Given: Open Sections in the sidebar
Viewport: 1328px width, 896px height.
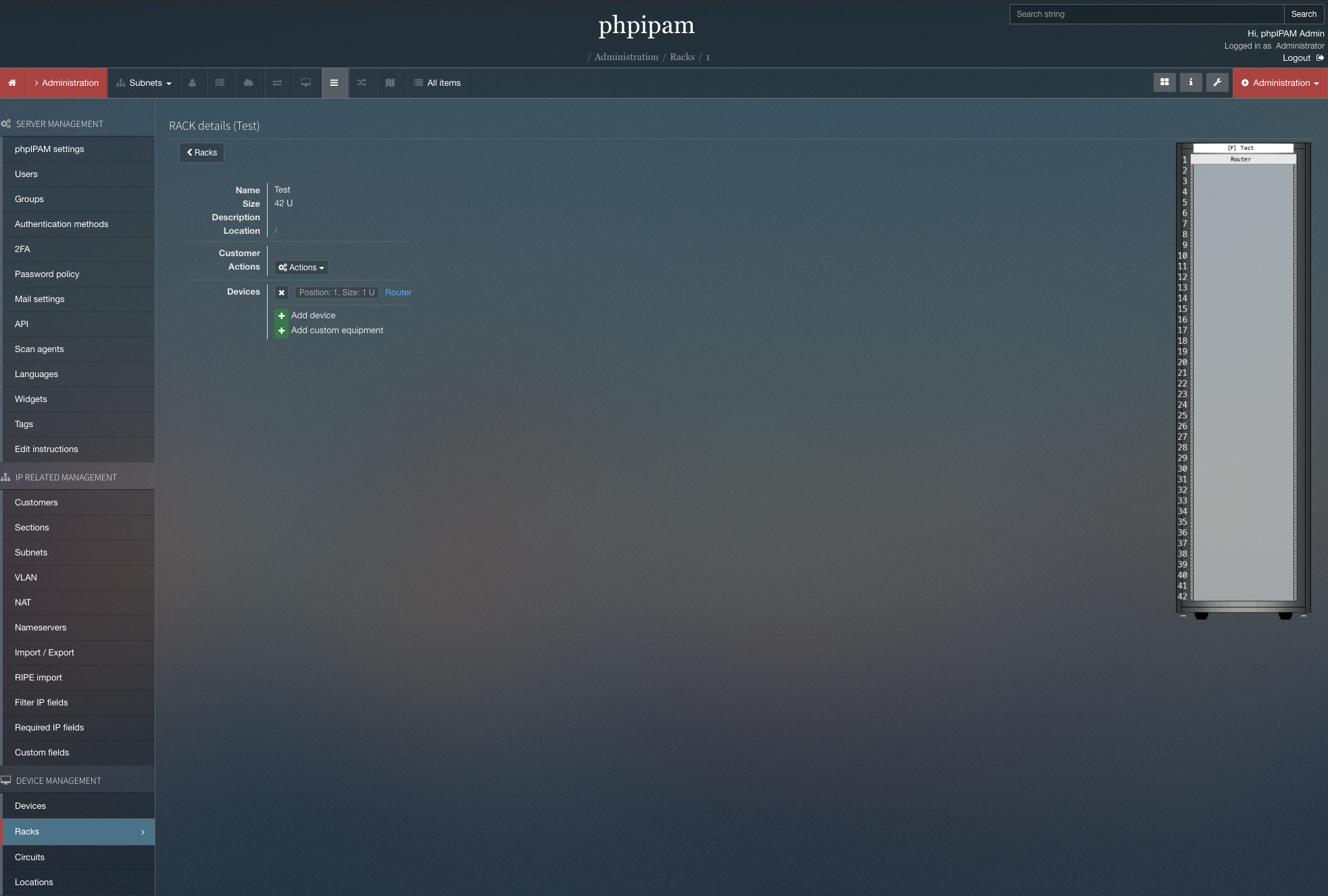Looking at the screenshot, I should [x=78, y=528].
